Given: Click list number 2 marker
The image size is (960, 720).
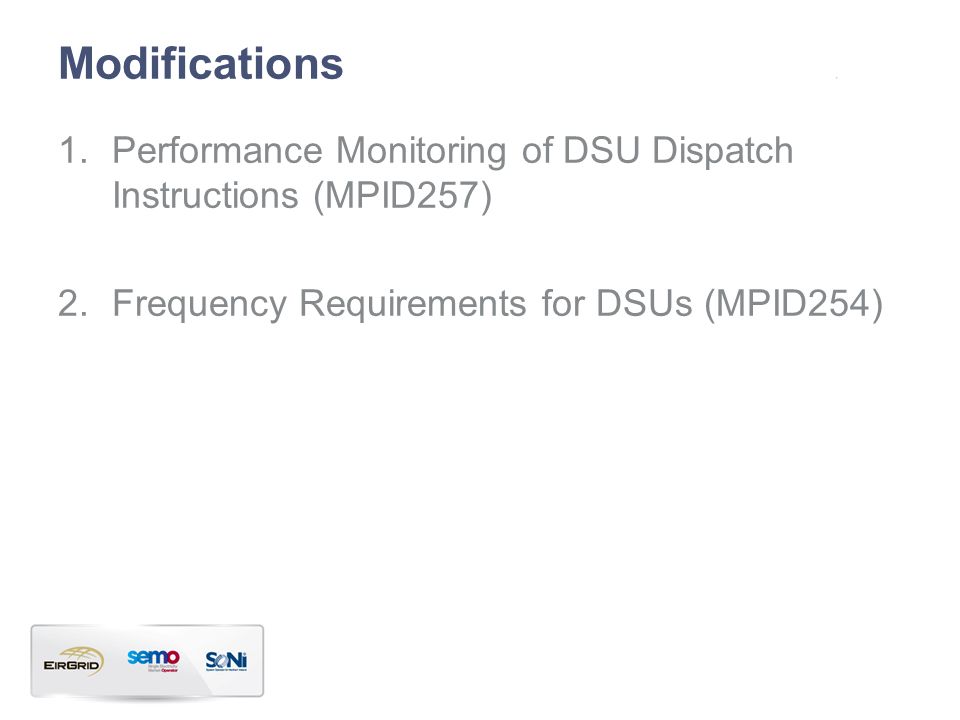Looking at the screenshot, I should click(x=73, y=302).
